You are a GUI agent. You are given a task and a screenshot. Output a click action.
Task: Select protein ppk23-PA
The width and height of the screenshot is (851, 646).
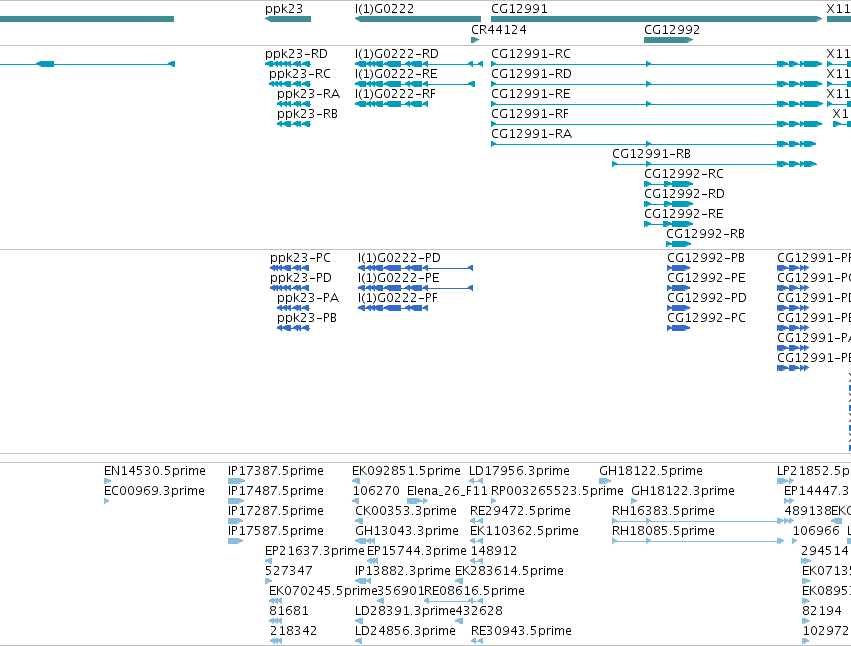pos(293,308)
